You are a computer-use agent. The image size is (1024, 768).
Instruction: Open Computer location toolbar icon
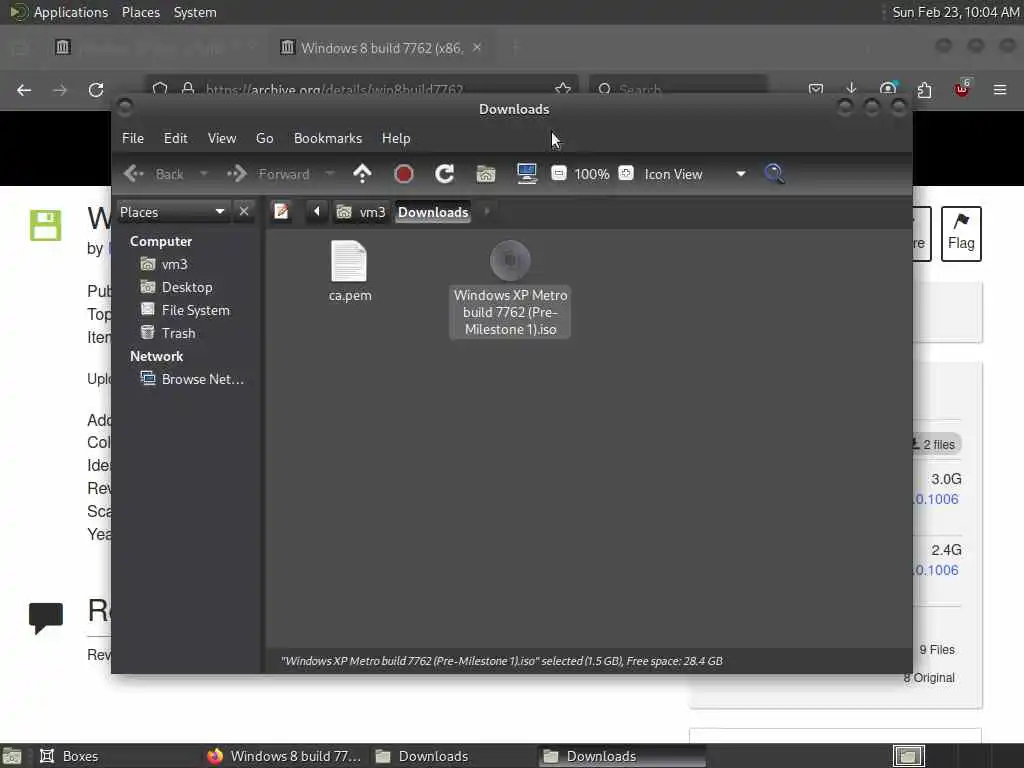pos(526,174)
